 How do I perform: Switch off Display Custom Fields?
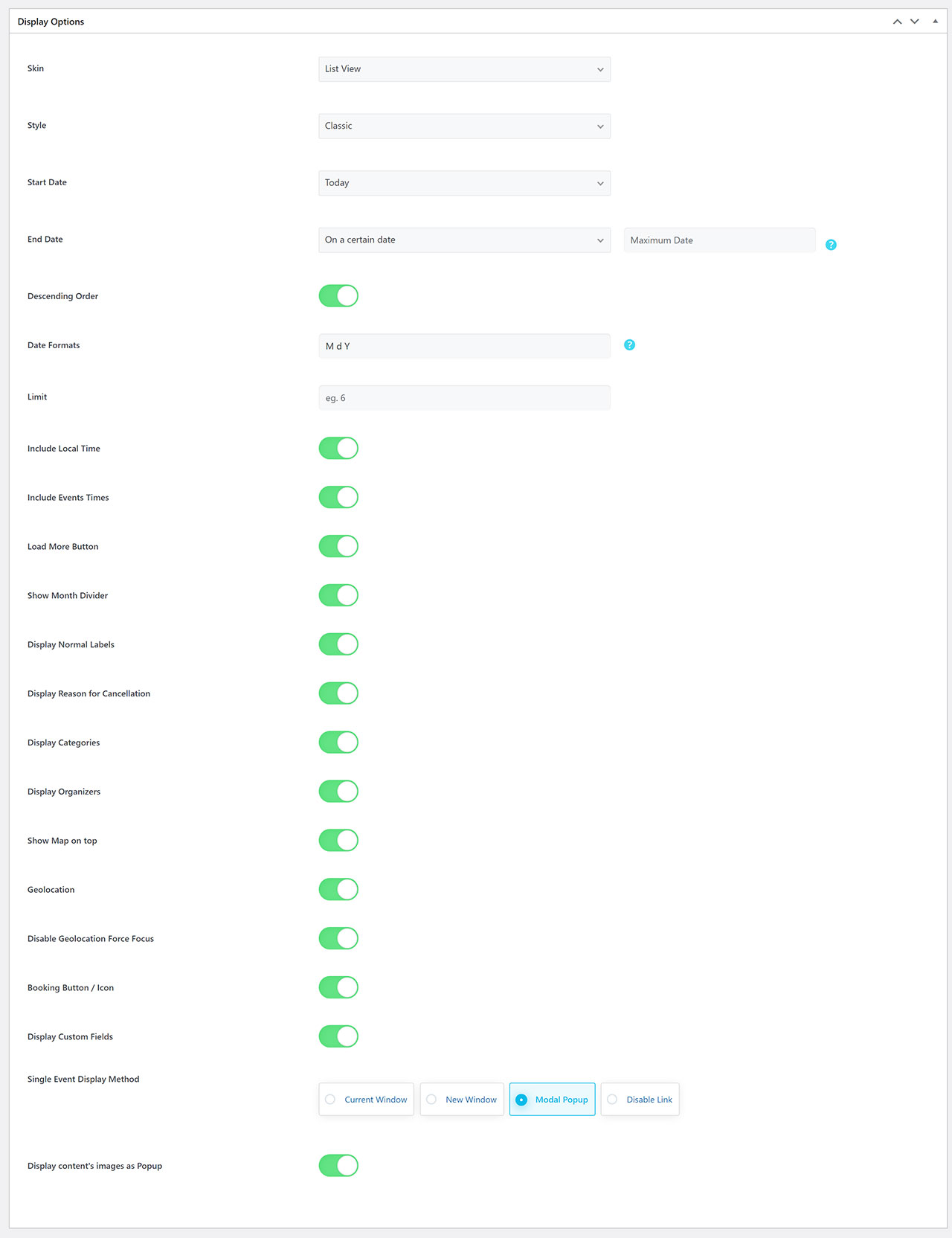point(338,1036)
